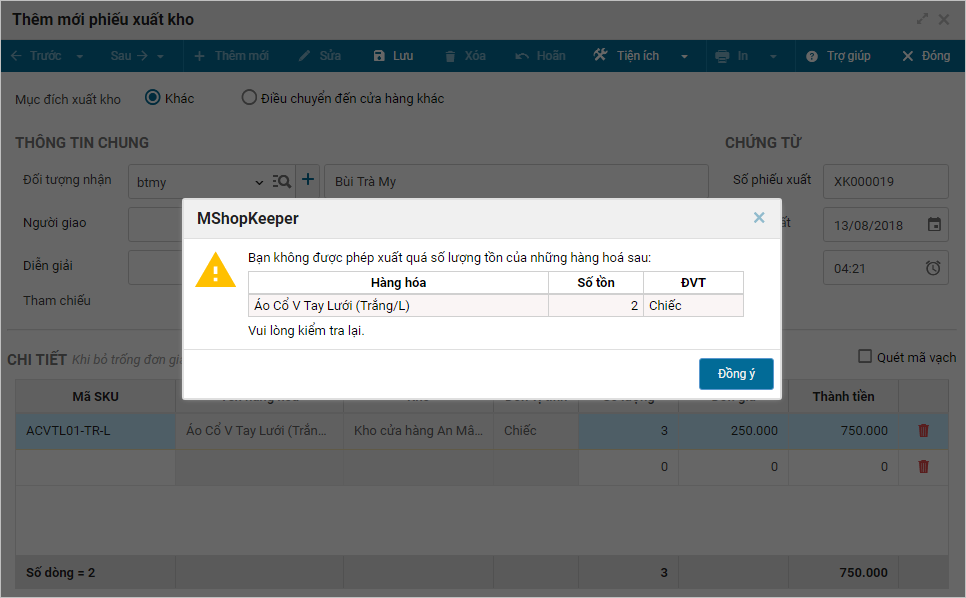Viewport: 966px width, 598px height.
Task: Click the Mã SKU column header
Action: (x=95, y=397)
